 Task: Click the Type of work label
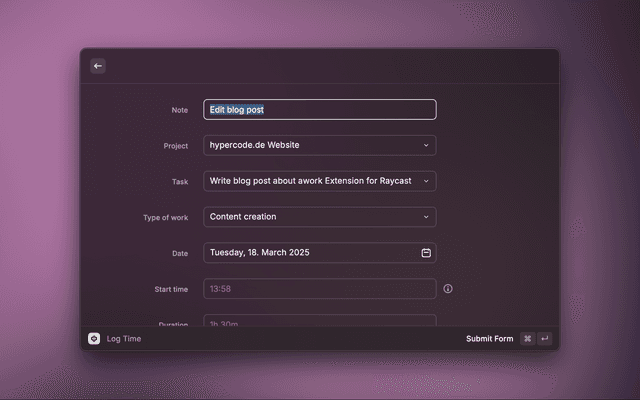165,217
